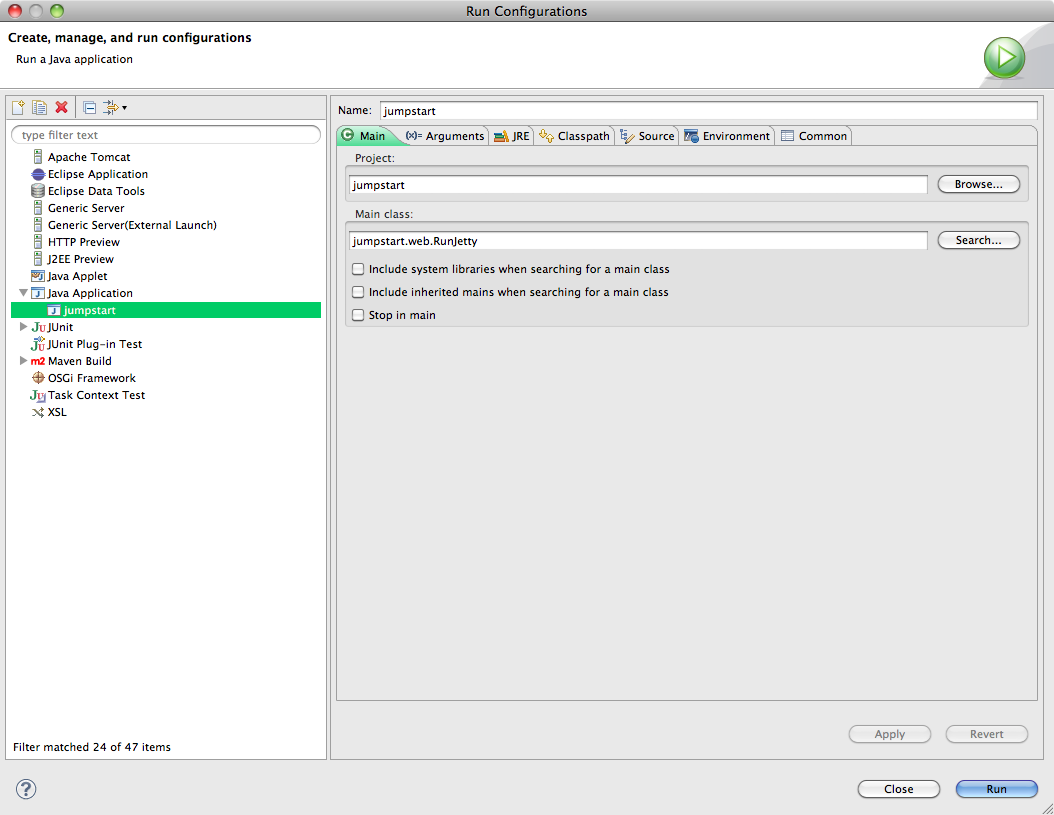
Task: Click the XSL configuration icon
Action: 38,412
